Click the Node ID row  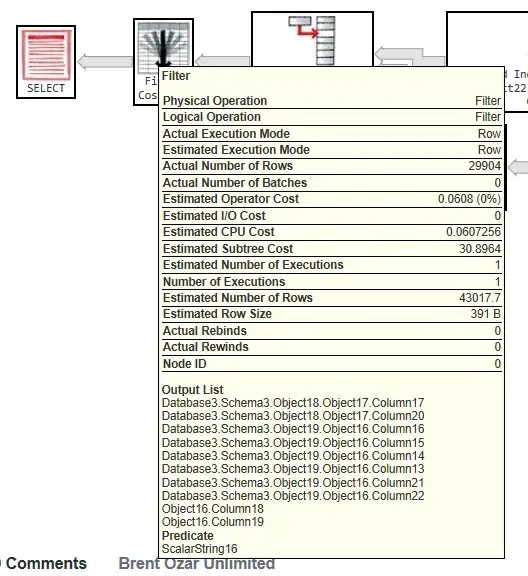coord(332,364)
